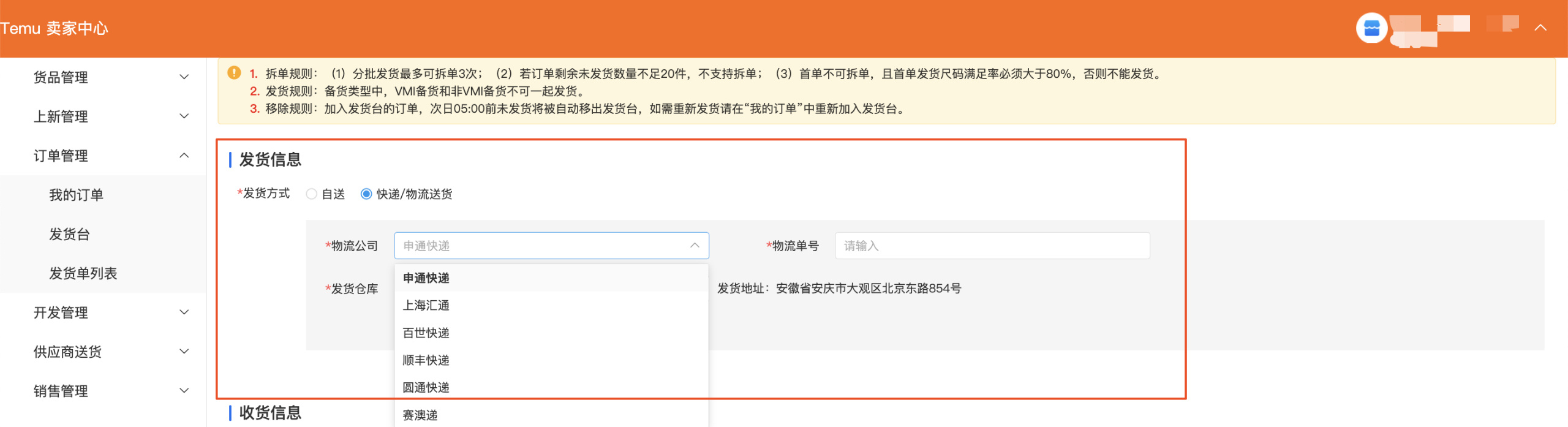Click rule 3 移除规则 text
The height and width of the screenshot is (427, 1568).
[x=586, y=108]
